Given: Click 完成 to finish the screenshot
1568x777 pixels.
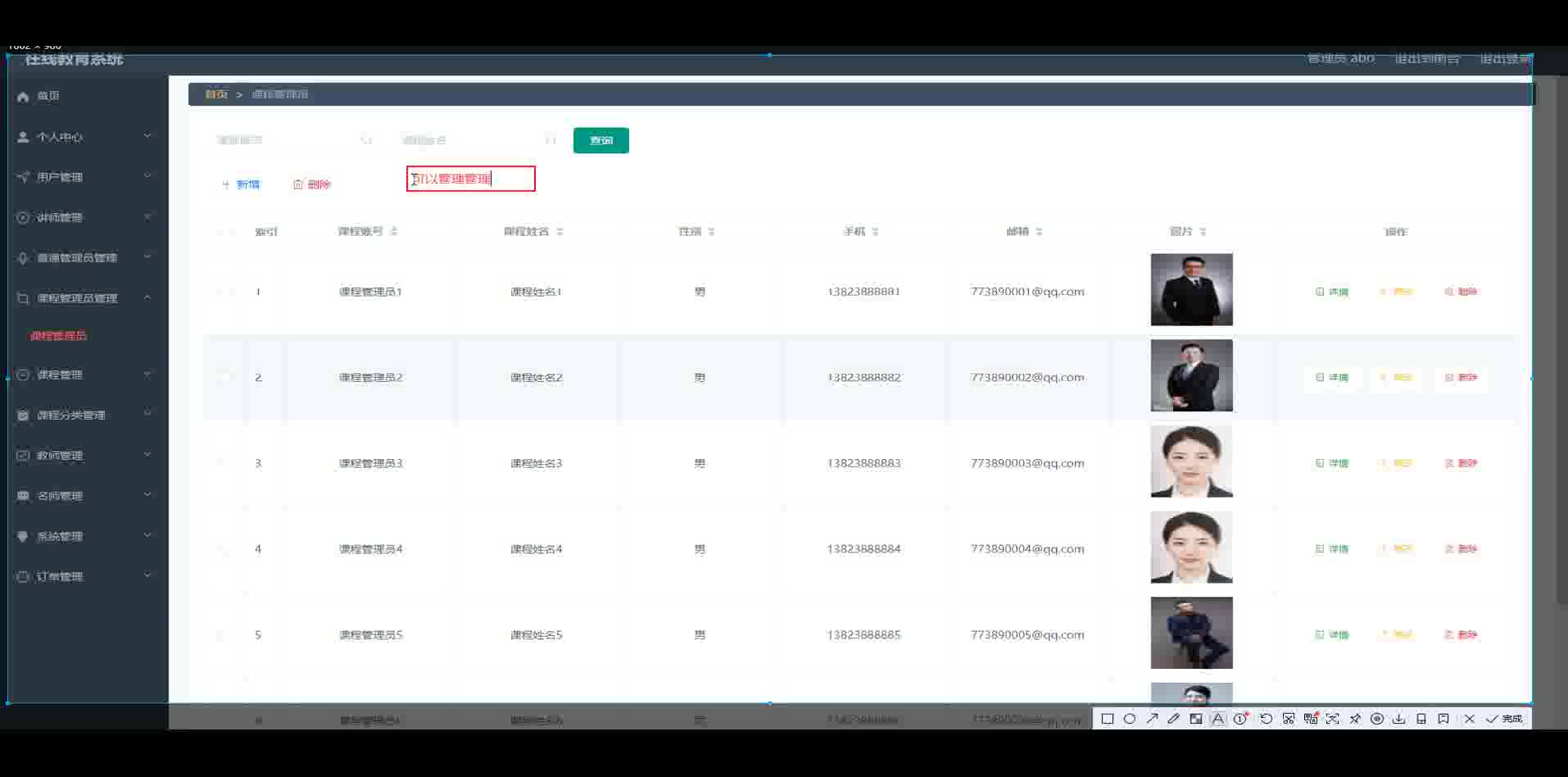Looking at the screenshot, I should [1505, 719].
